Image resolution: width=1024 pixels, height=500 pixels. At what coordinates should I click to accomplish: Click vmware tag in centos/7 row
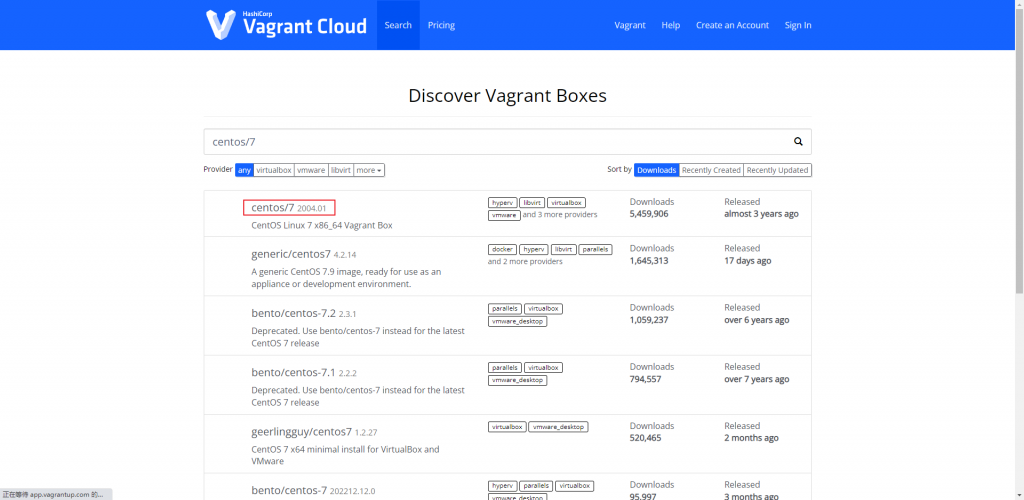[x=504, y=215]
